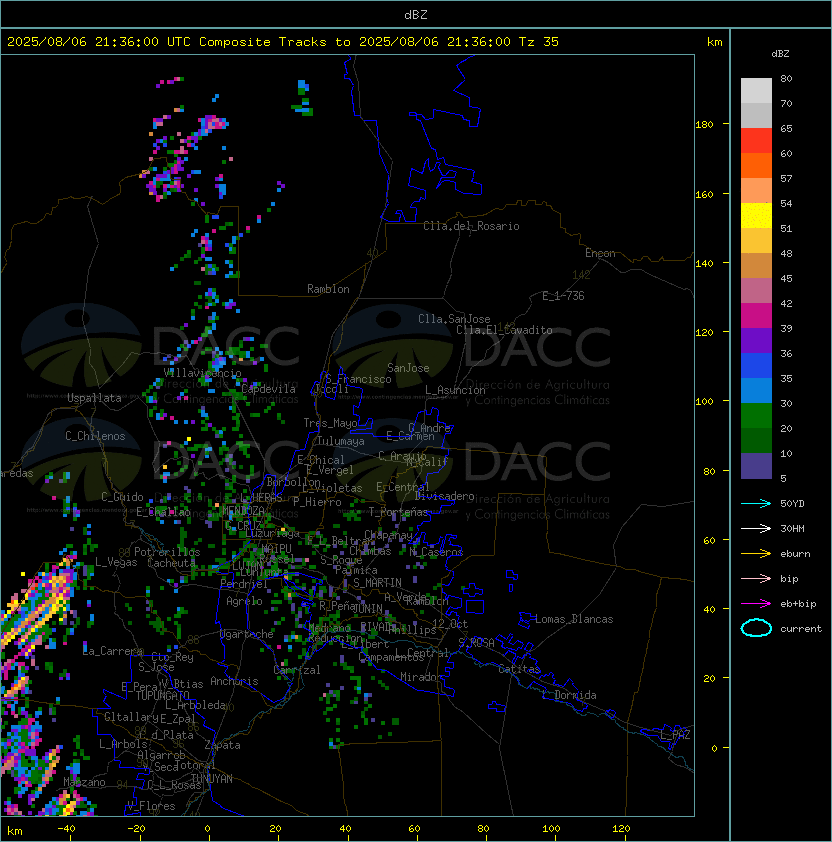
Task: Pick the purple 39–36 dBZ color swatch
Action: [756, 340]
